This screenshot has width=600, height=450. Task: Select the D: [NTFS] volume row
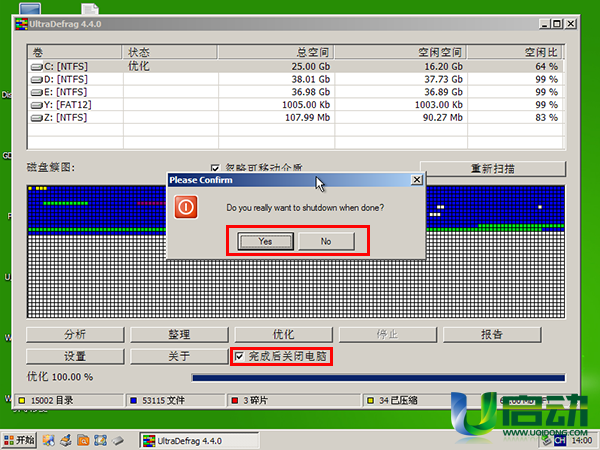[x=295, y=79]
